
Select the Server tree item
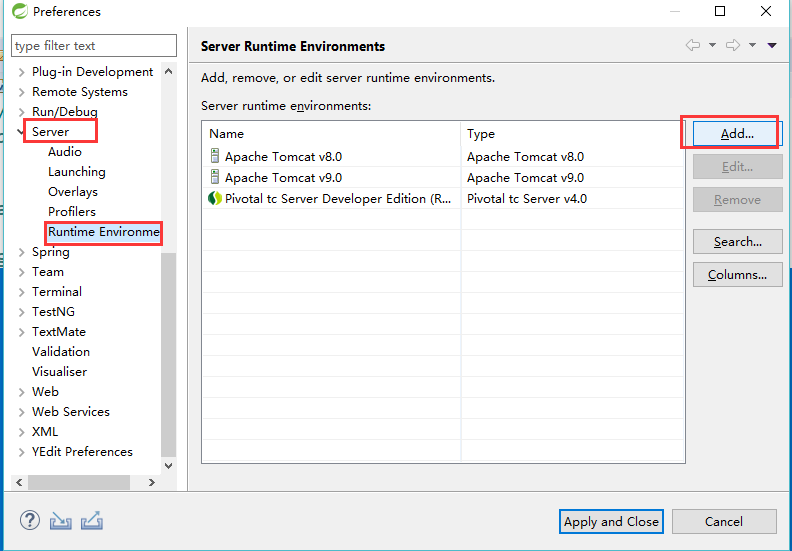(x=51, y=132)
